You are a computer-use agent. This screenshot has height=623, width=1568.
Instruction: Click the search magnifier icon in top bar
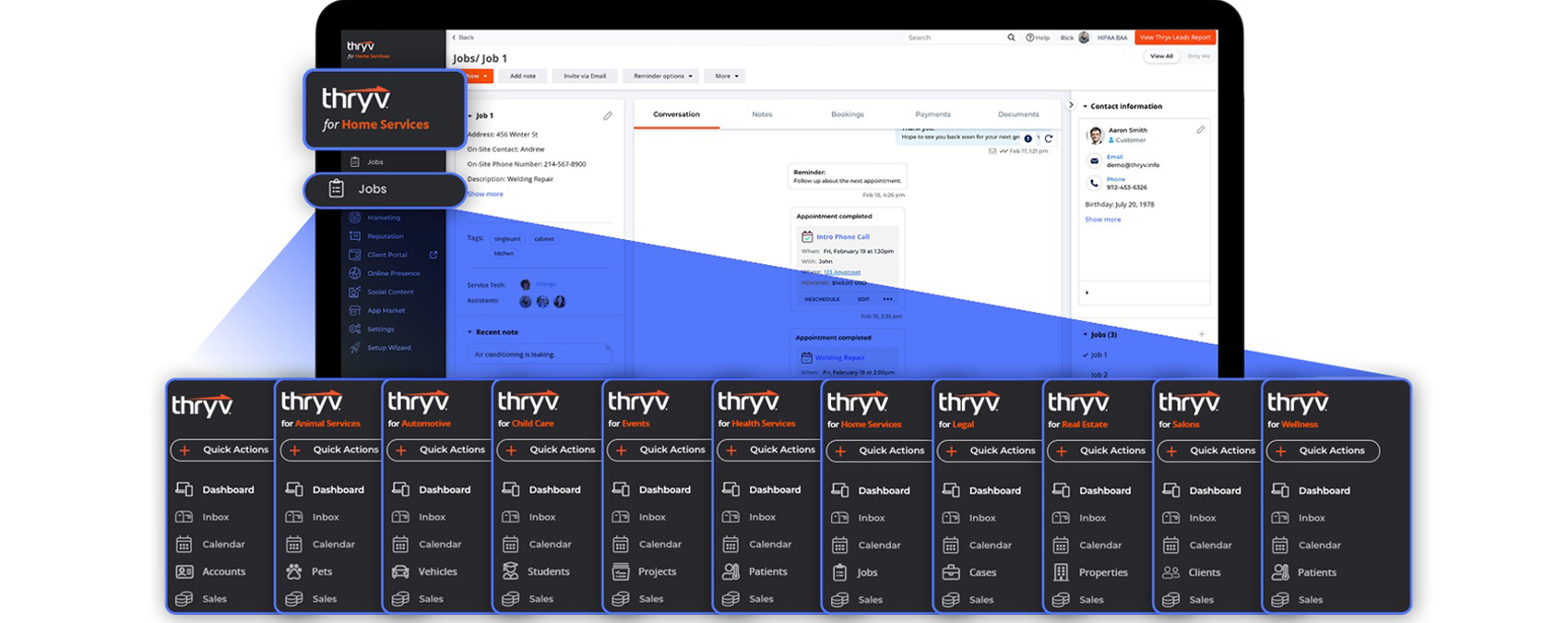(x=1011, y=38)
